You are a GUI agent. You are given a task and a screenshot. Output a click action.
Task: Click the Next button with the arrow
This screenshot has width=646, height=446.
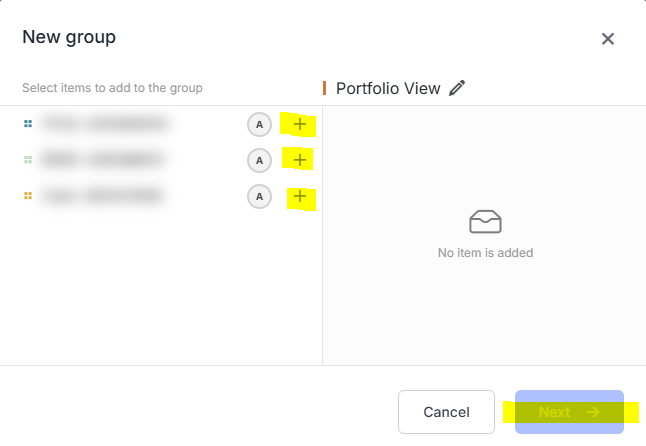(x=569, y=412)
